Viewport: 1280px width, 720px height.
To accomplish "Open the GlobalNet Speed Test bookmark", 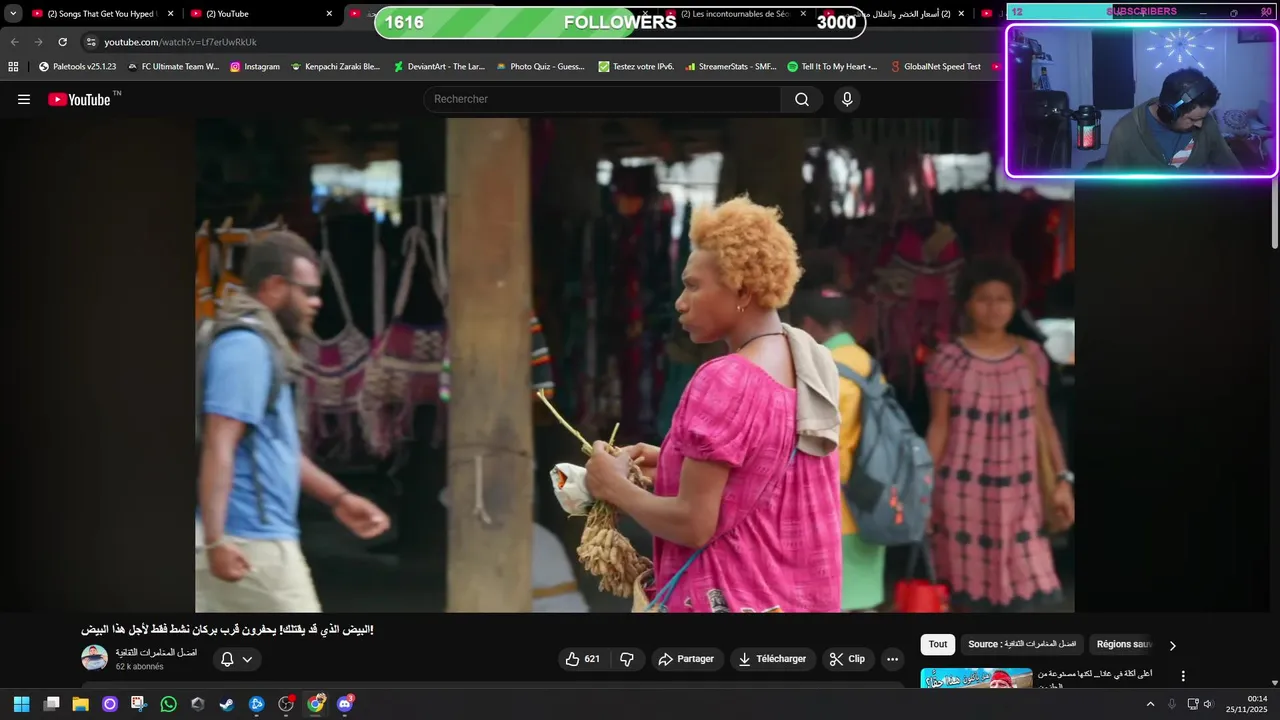I will click(934, 67).
